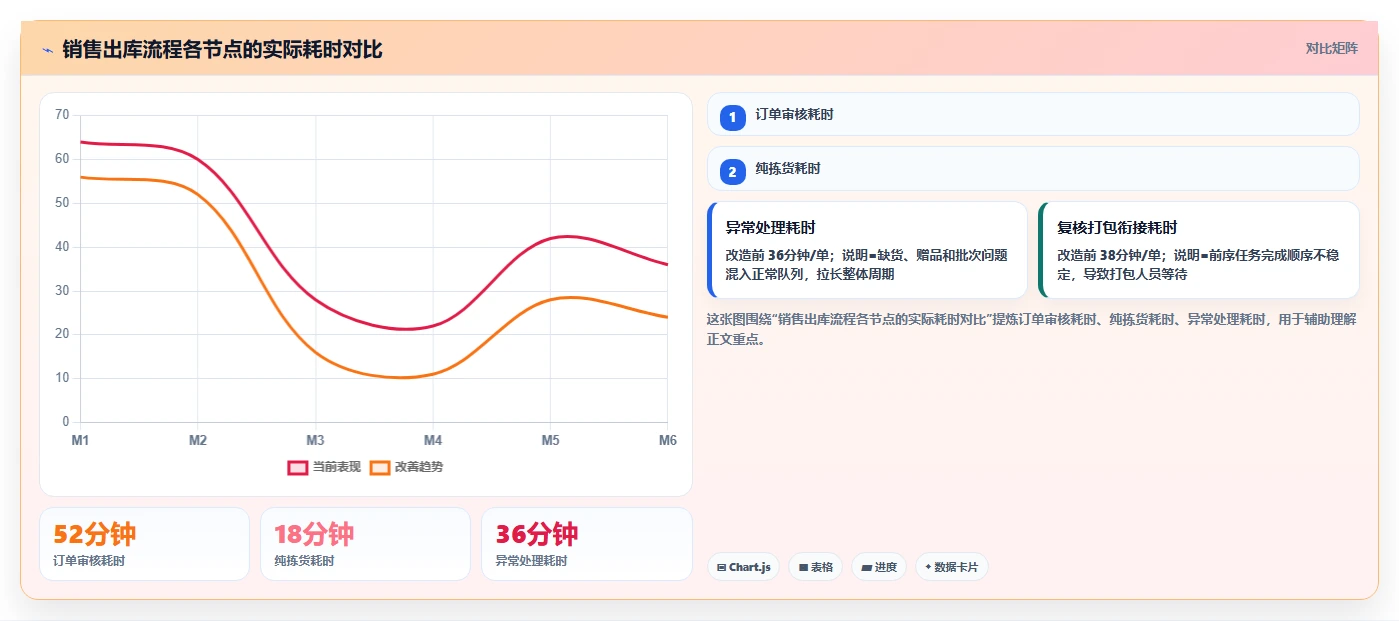Click the M3 axis label
Screen dimensions: 1399x621
[315, 440]
